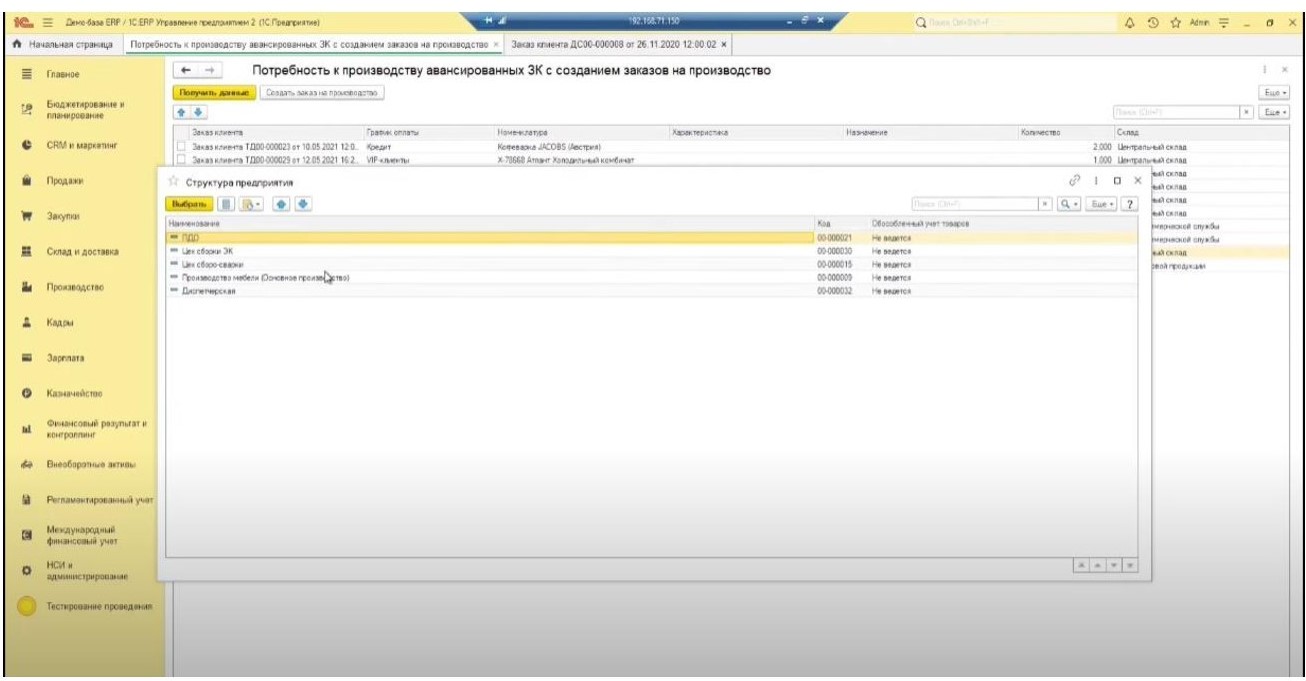Click the copy link icon in dialog header
Image resolution: width=1306 pixels, height=681 pixels.
click(1076, 180)
